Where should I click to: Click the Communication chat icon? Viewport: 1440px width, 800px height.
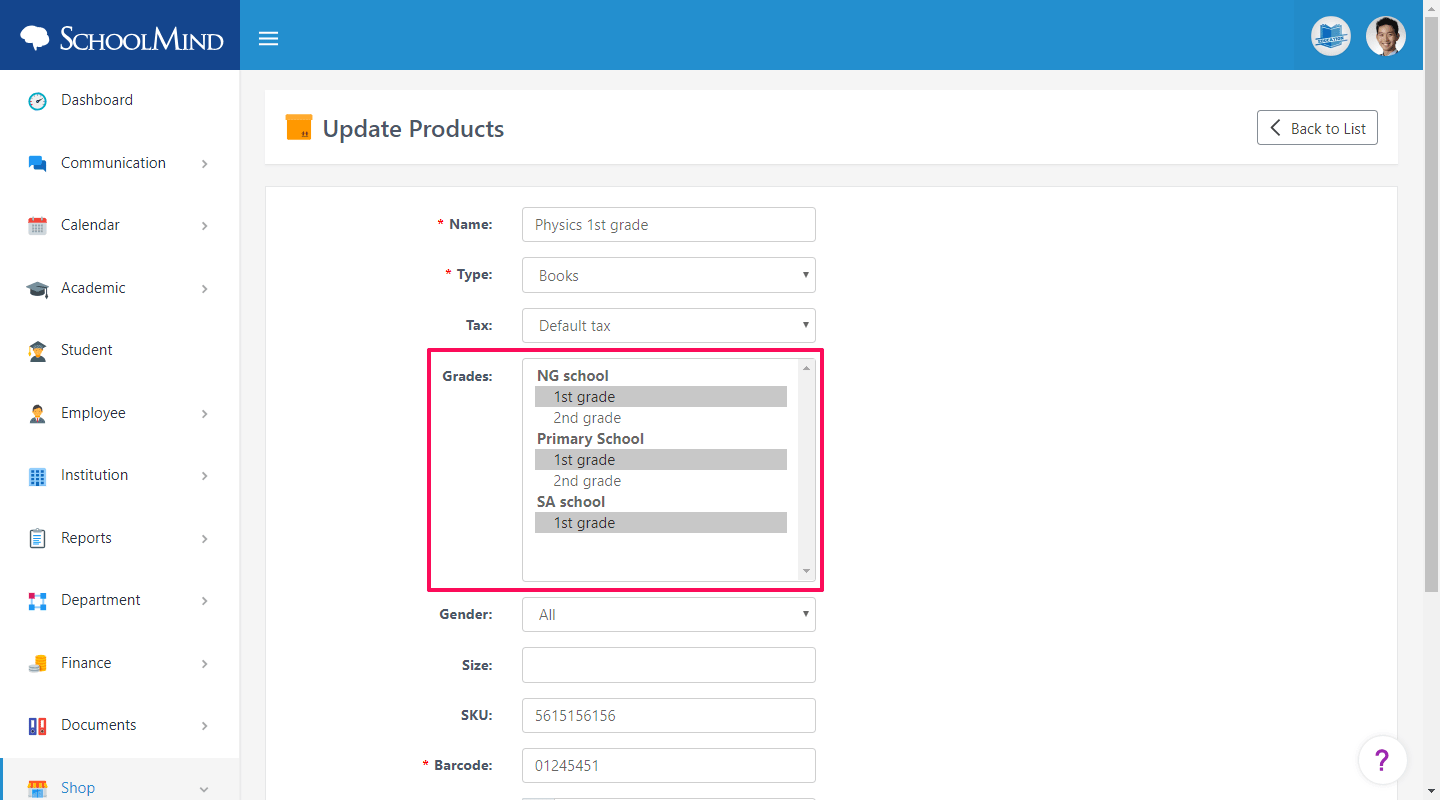tap(37, 163)
